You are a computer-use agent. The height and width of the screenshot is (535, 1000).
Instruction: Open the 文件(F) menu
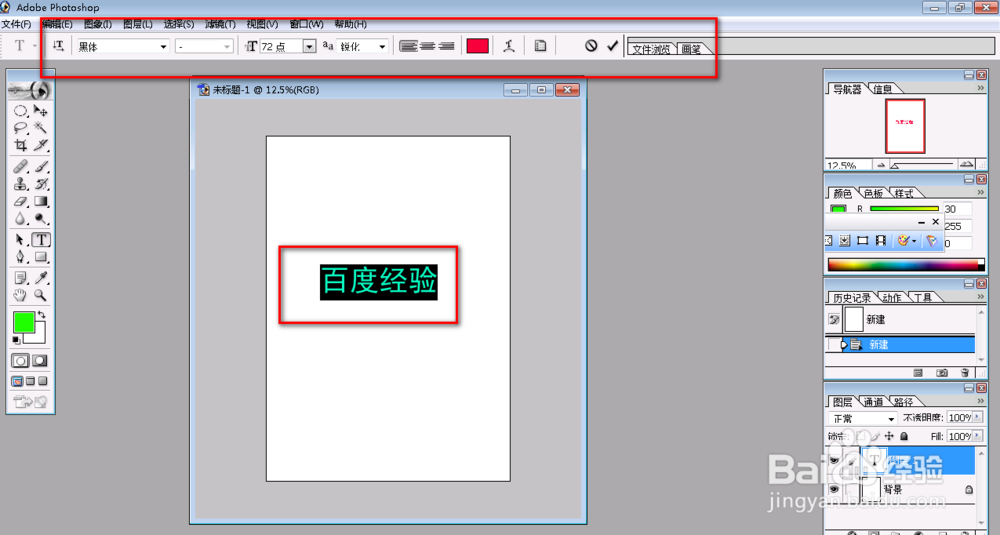pos(16,24)
